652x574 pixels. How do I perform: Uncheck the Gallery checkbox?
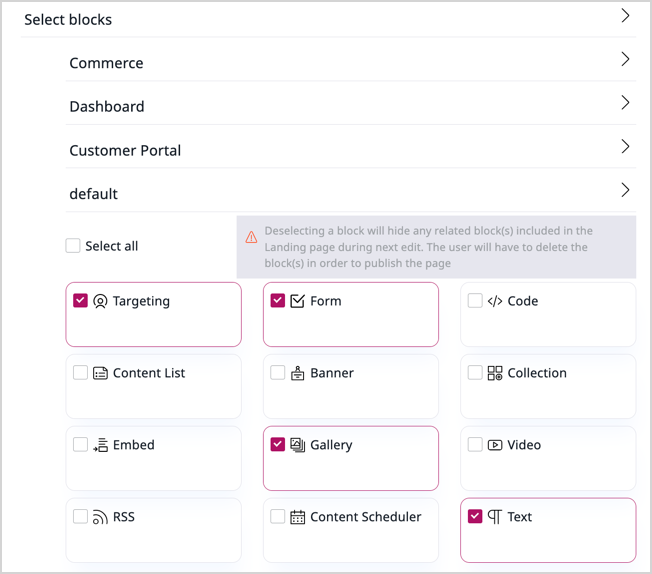tap(278, 444)
